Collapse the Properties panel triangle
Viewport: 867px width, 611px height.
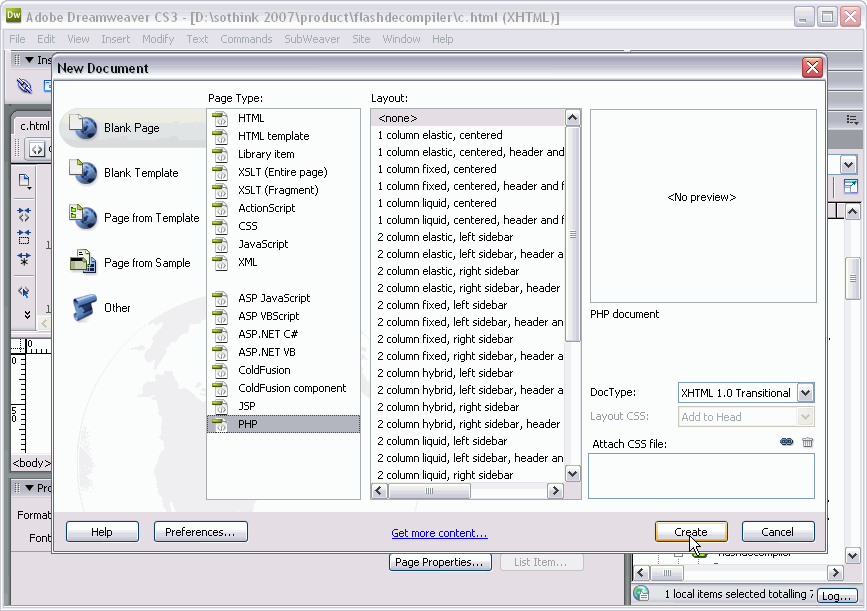pyautogui.click(x=30, y=488)
